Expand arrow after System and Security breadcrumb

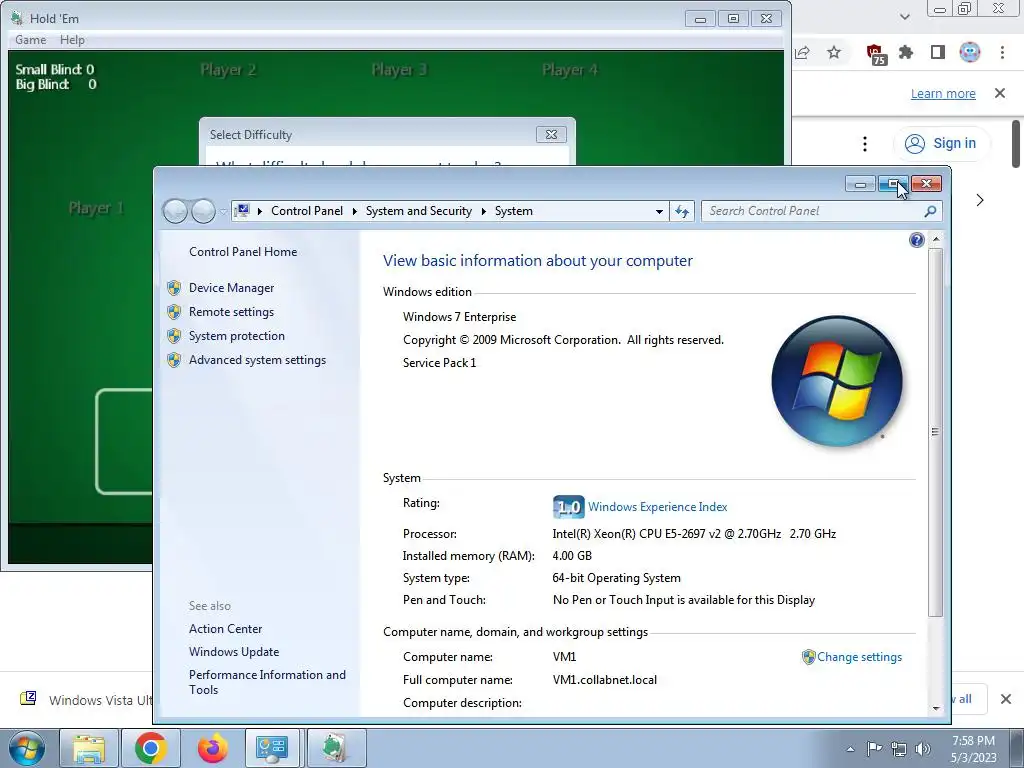[x=484, y=211]
